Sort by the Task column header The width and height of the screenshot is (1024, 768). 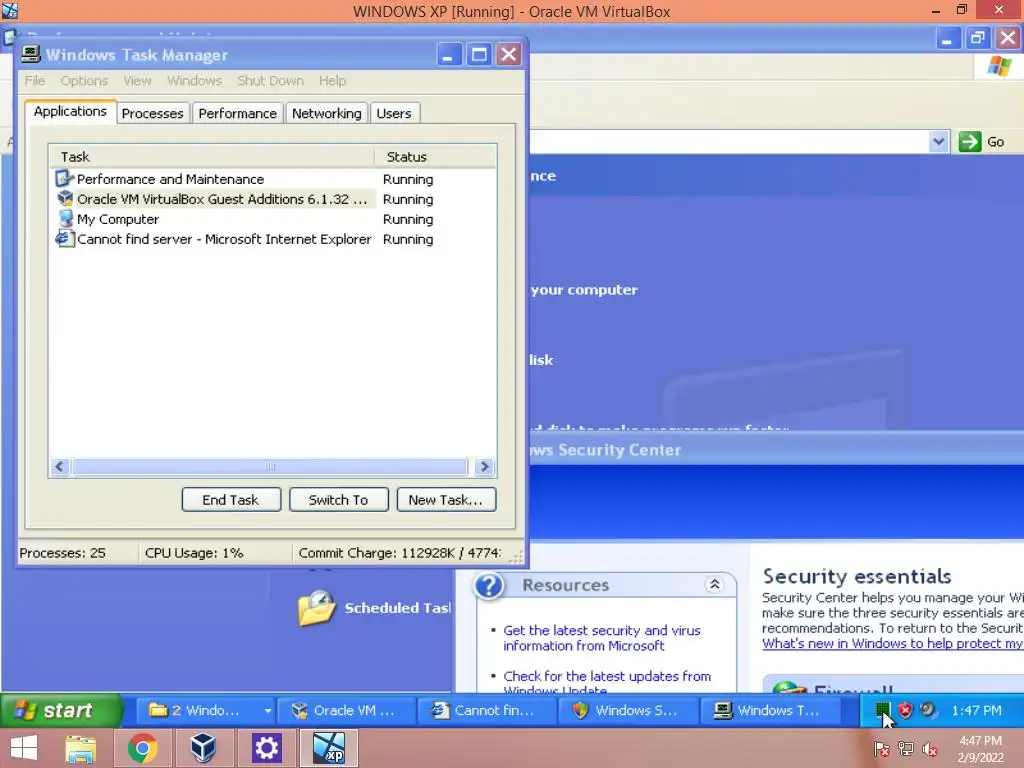point(212,157)
